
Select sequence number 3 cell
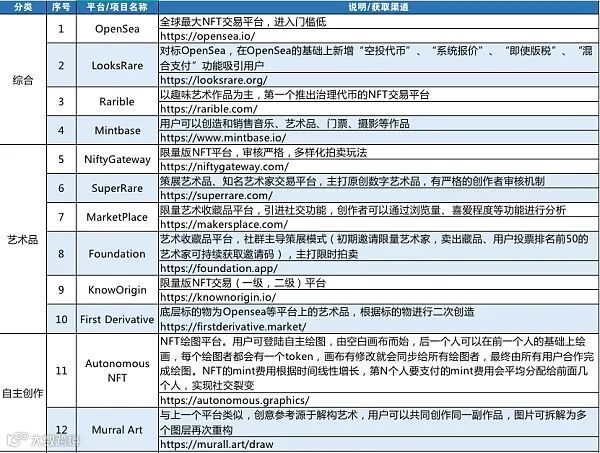pyautogui.click(x=61, y=102)
